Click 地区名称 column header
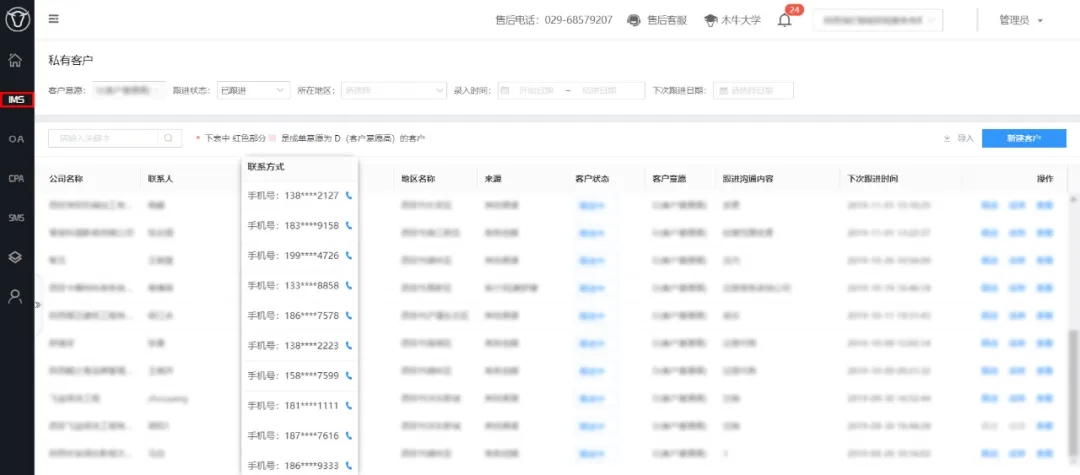This screenshot has height=475, width=1080. [418, 179]
